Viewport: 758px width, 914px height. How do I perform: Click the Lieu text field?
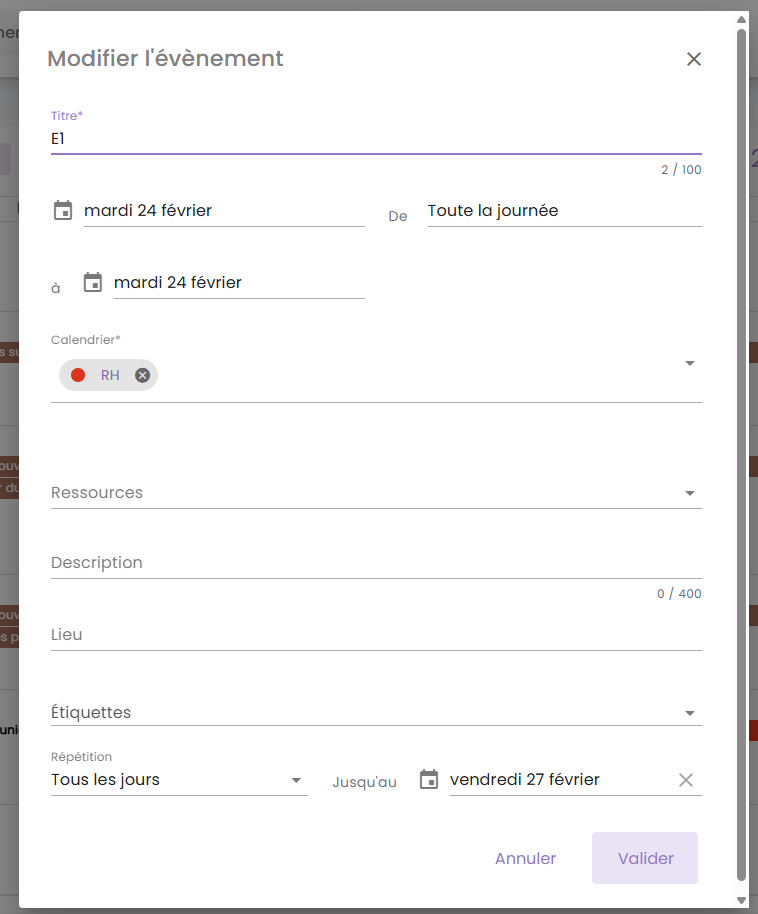click(x=375, y=635)
